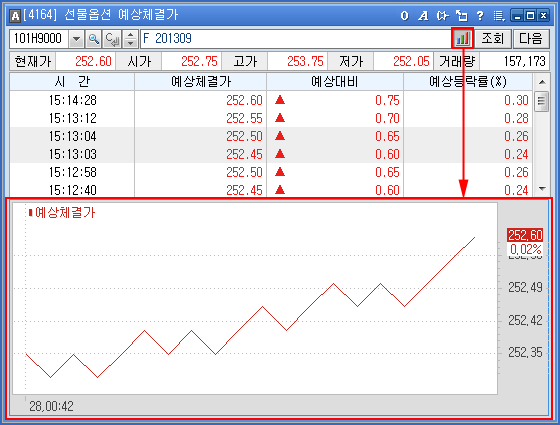560x425 pixels.
Task: Click the 예상체결가 column header
Action: coord(201,82)
